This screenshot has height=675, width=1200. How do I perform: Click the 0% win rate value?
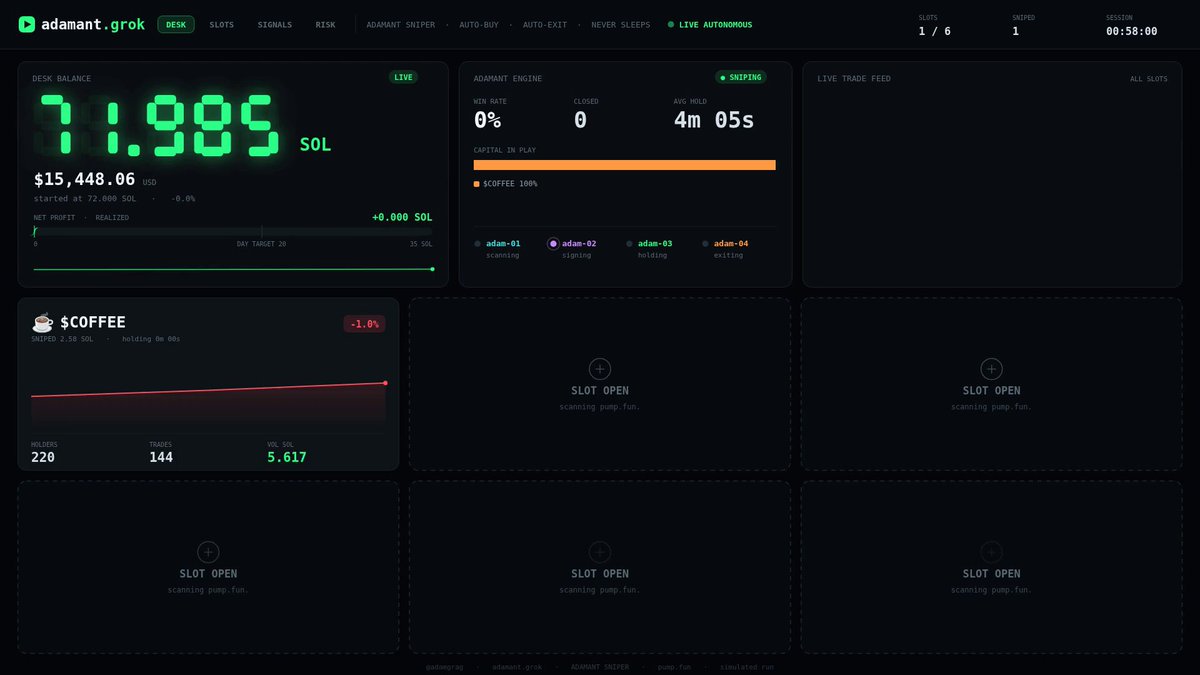pyautogui.click(x=488, y=121)
